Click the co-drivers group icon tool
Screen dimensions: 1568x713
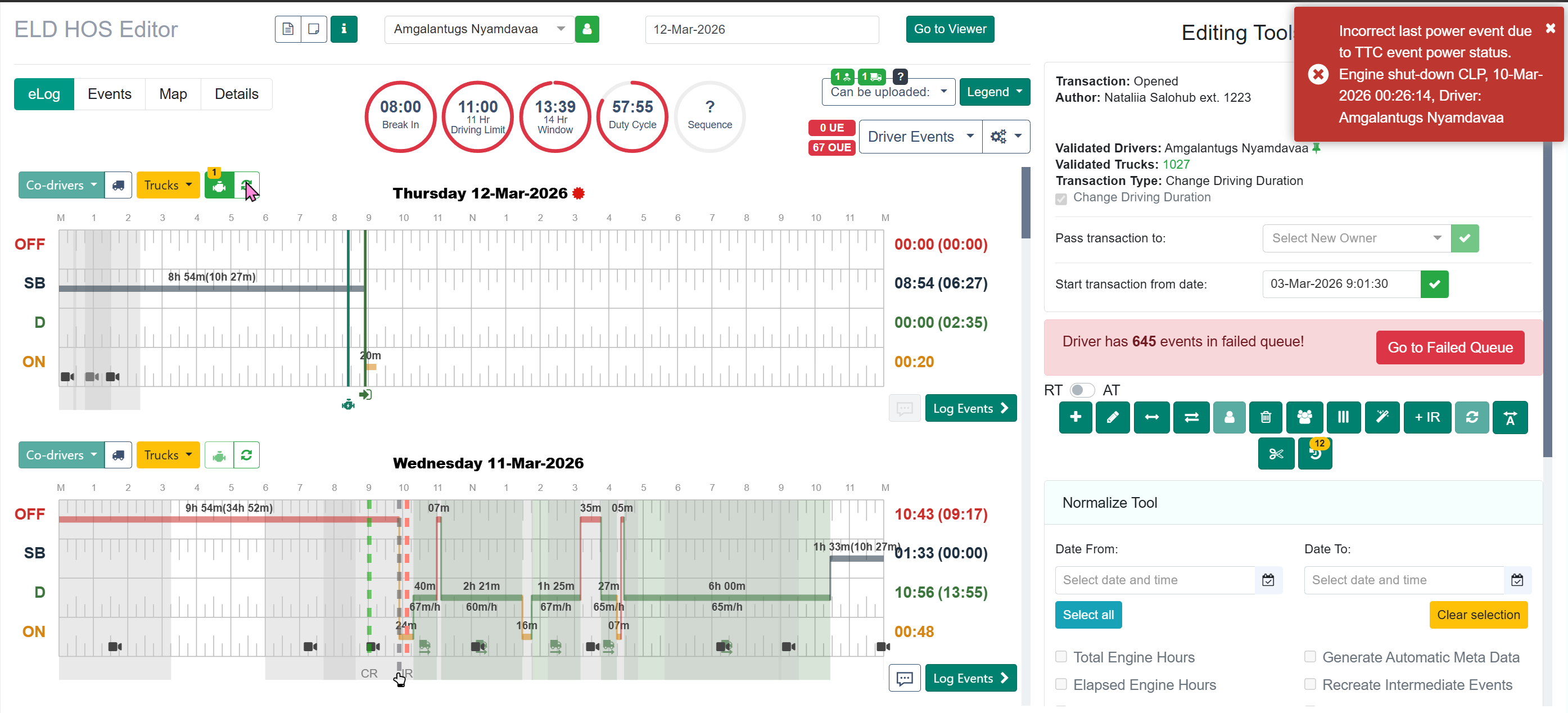1304,417
